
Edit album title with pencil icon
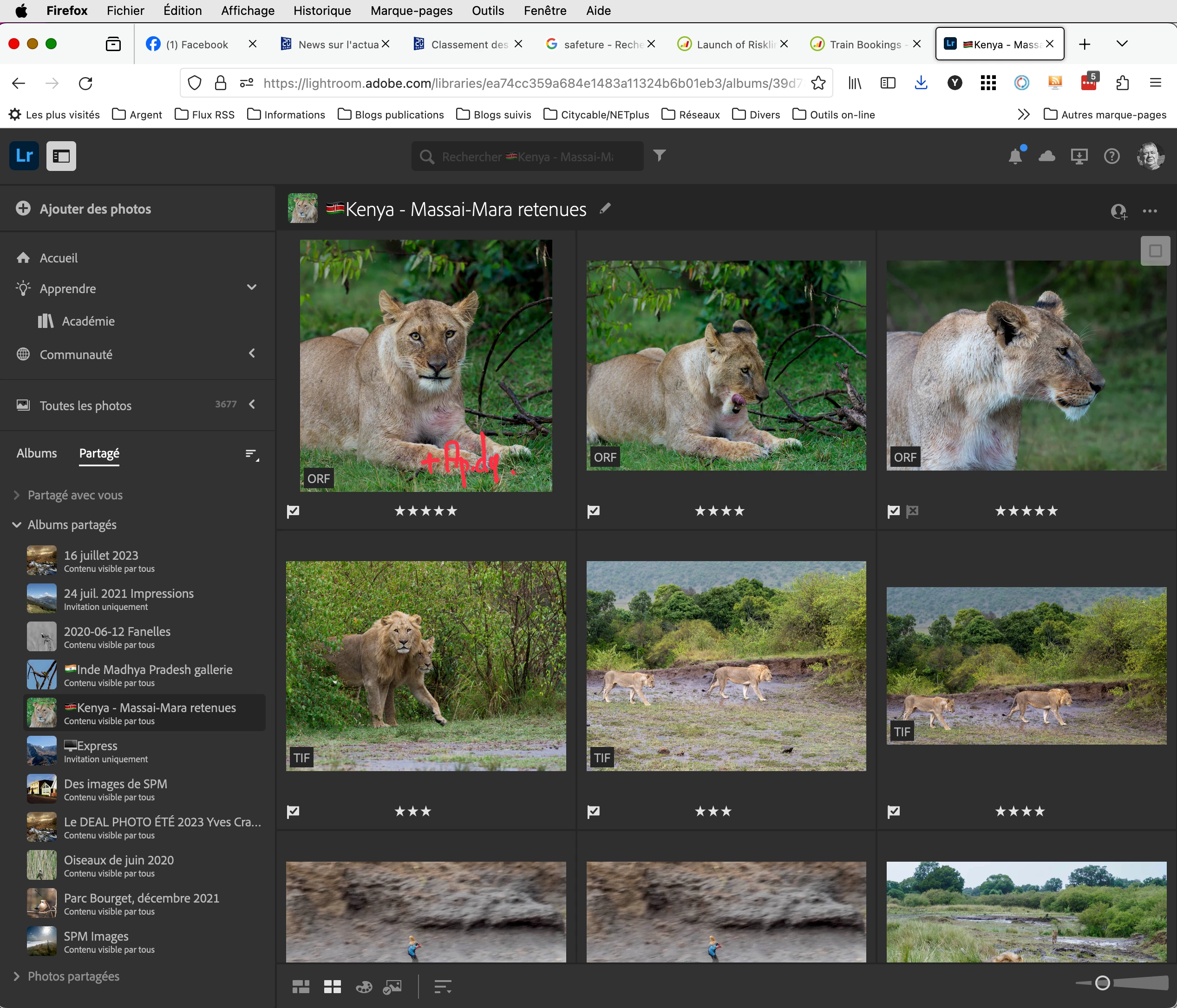(x=605, y=209)
